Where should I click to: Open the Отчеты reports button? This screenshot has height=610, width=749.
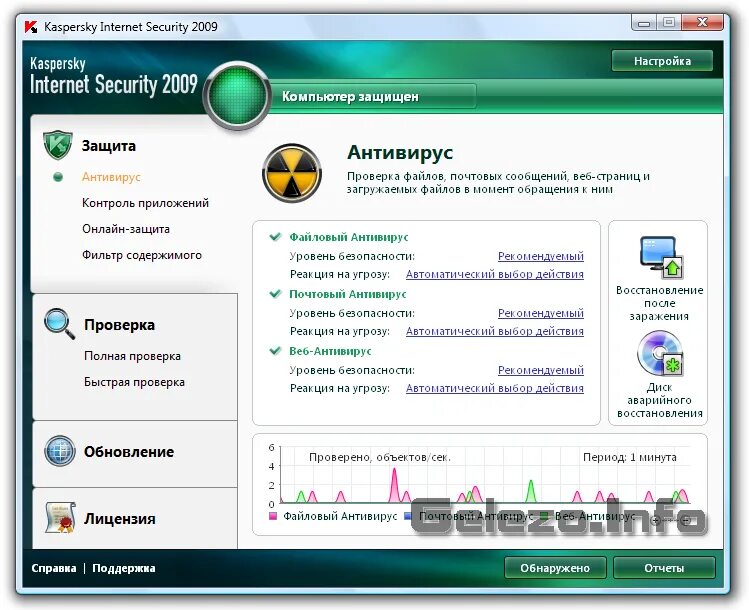(x=664, y=568)
